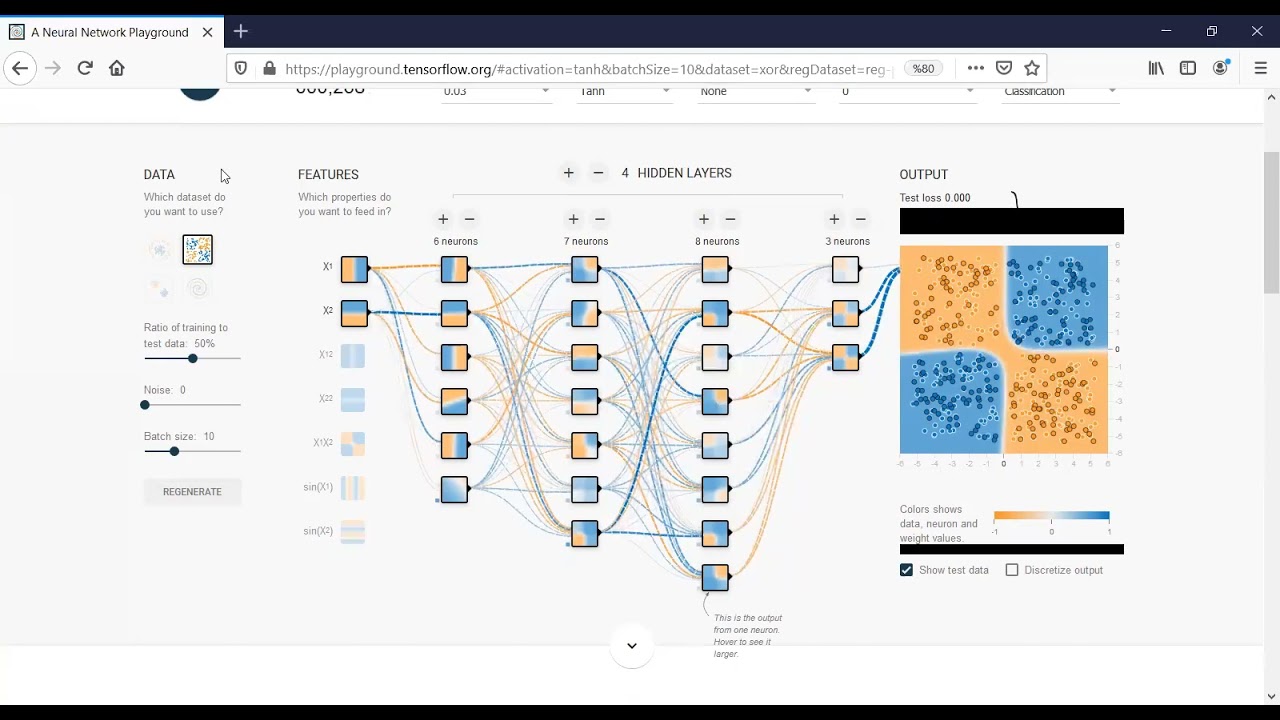1280x720 pixels.
Task: Open the Firefox hamburger menu
Action: (x=1260, y=68)
